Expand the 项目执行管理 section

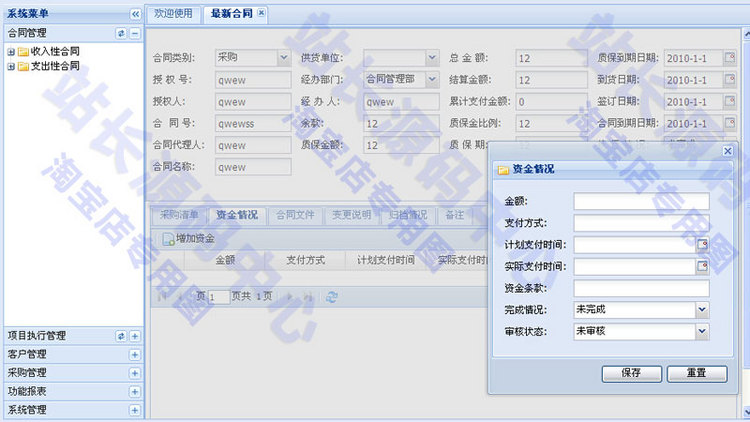click(135, 336)
